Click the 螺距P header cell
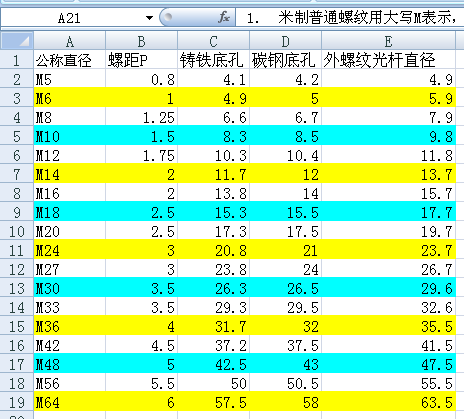The height and width of the screenshot is (419, 464). (x=141, y=60)
